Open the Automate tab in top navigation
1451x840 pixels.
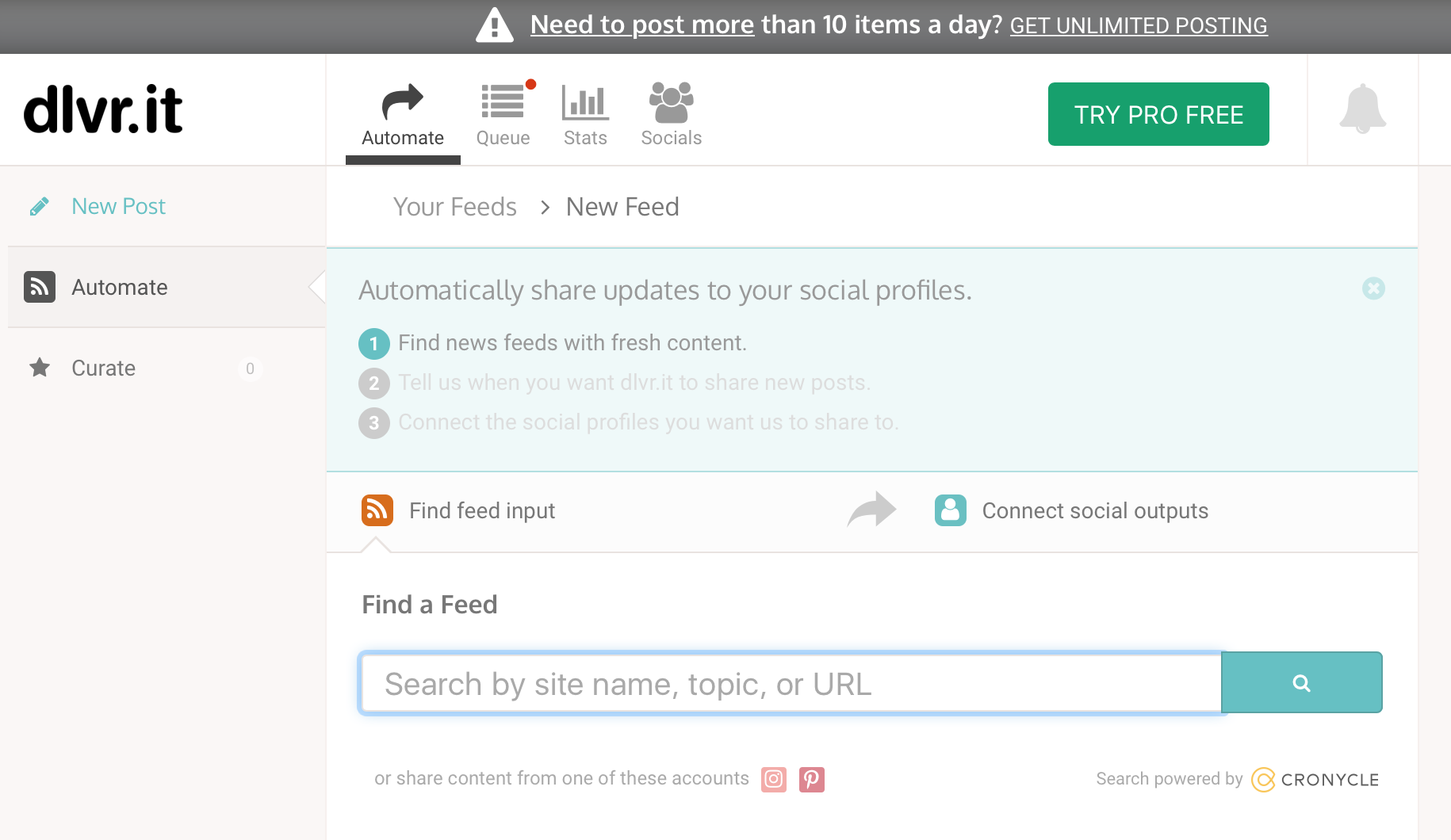click(x=403, y=115)
